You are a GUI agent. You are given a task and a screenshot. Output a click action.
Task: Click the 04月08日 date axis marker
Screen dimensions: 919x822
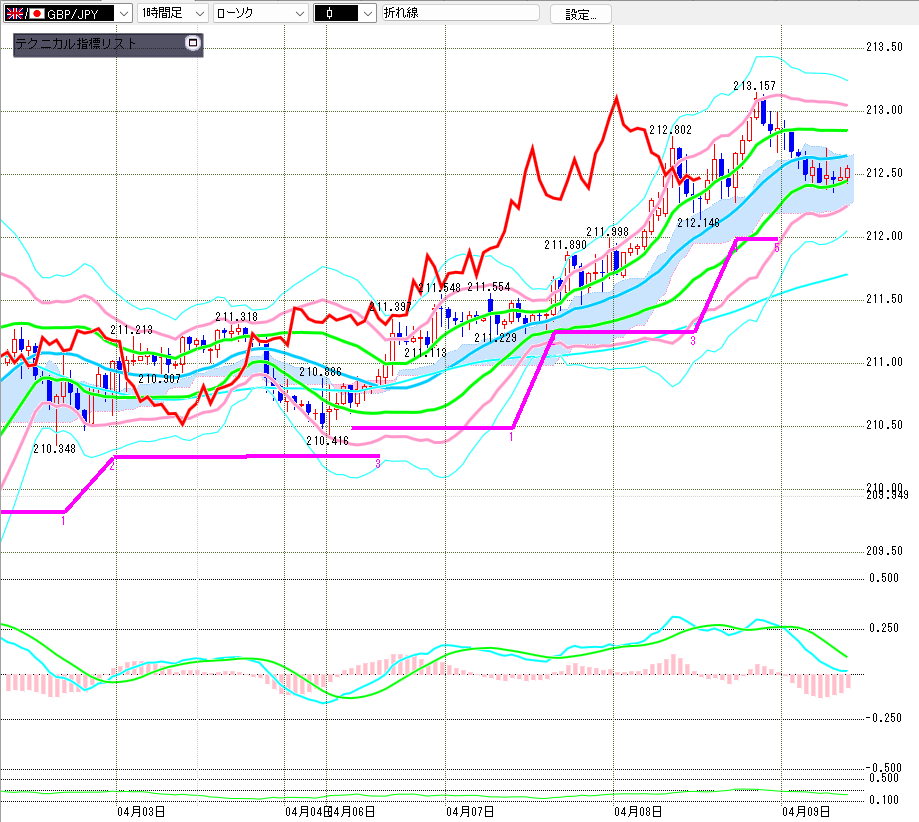(637, 811)
